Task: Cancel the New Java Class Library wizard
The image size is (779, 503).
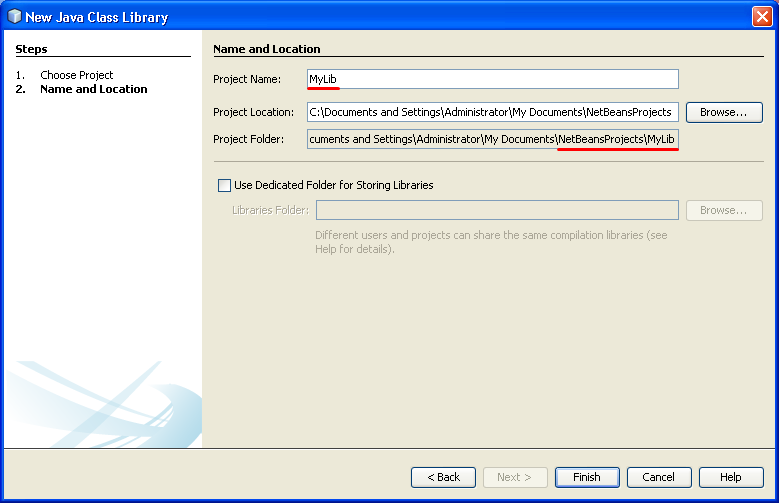Action: click(659, 477)
